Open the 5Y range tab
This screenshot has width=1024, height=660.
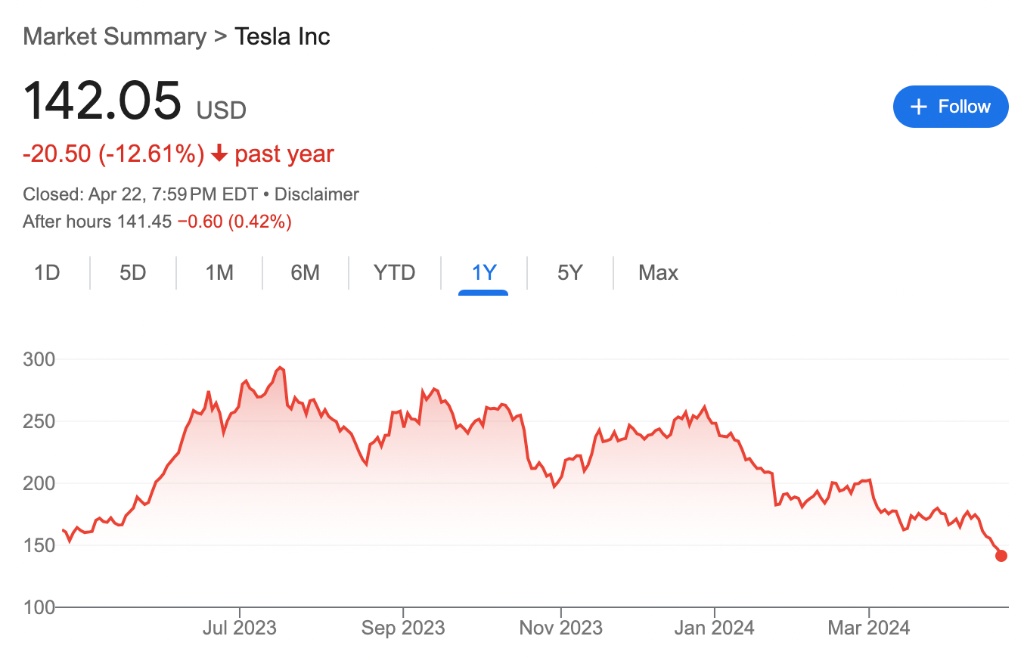click(570, 273)
